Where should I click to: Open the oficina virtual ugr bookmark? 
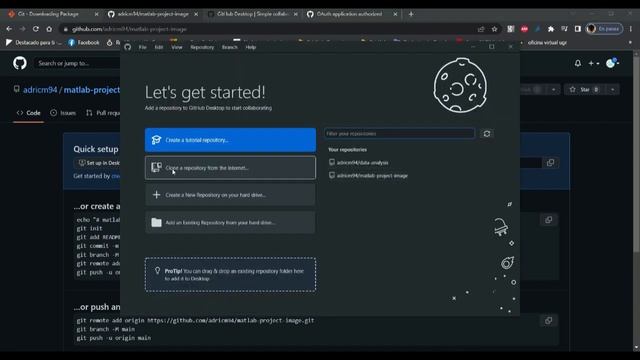tap(547, 42)
